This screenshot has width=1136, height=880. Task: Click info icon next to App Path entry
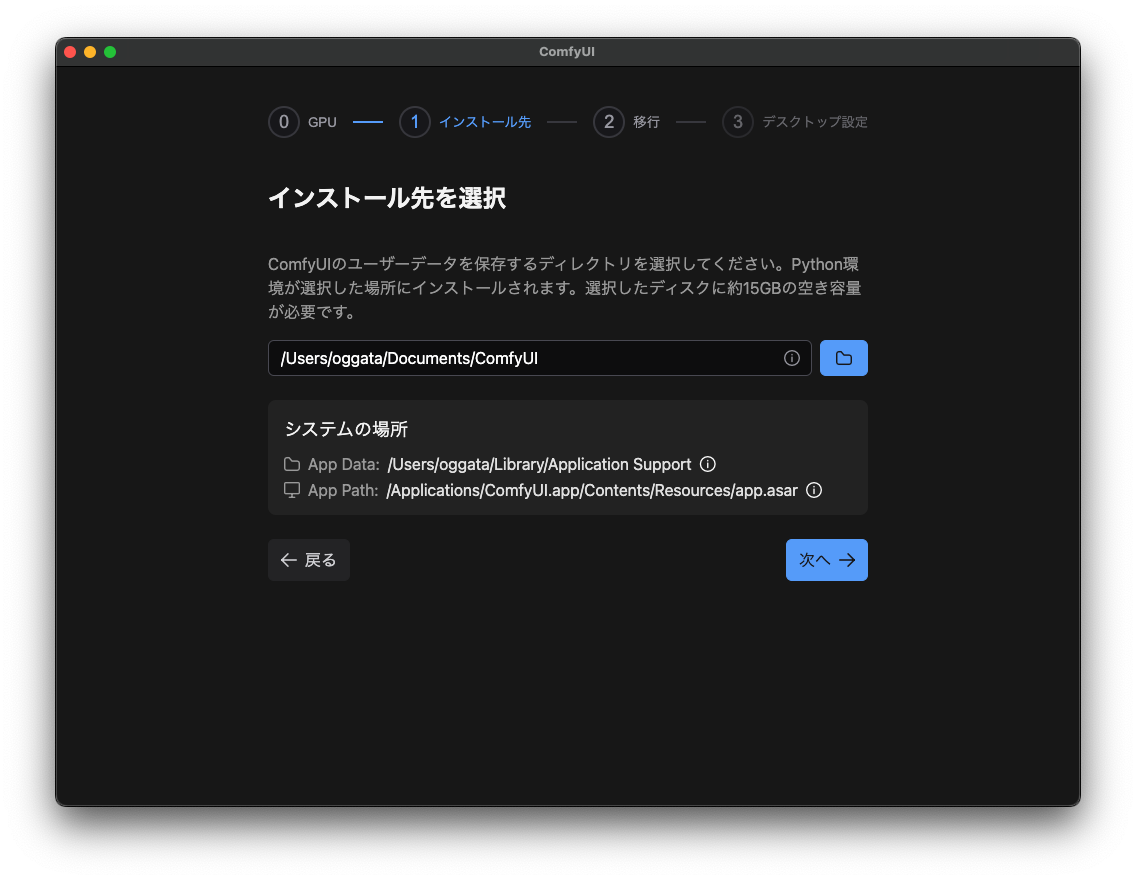[814, 490]
